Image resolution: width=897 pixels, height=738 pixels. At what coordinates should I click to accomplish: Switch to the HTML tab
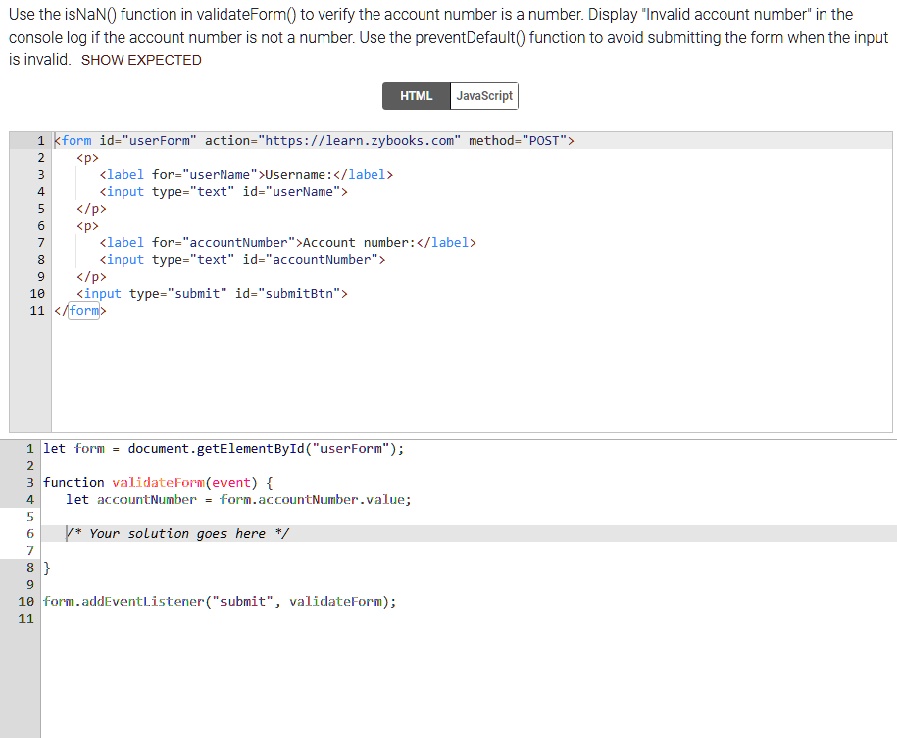414,95
